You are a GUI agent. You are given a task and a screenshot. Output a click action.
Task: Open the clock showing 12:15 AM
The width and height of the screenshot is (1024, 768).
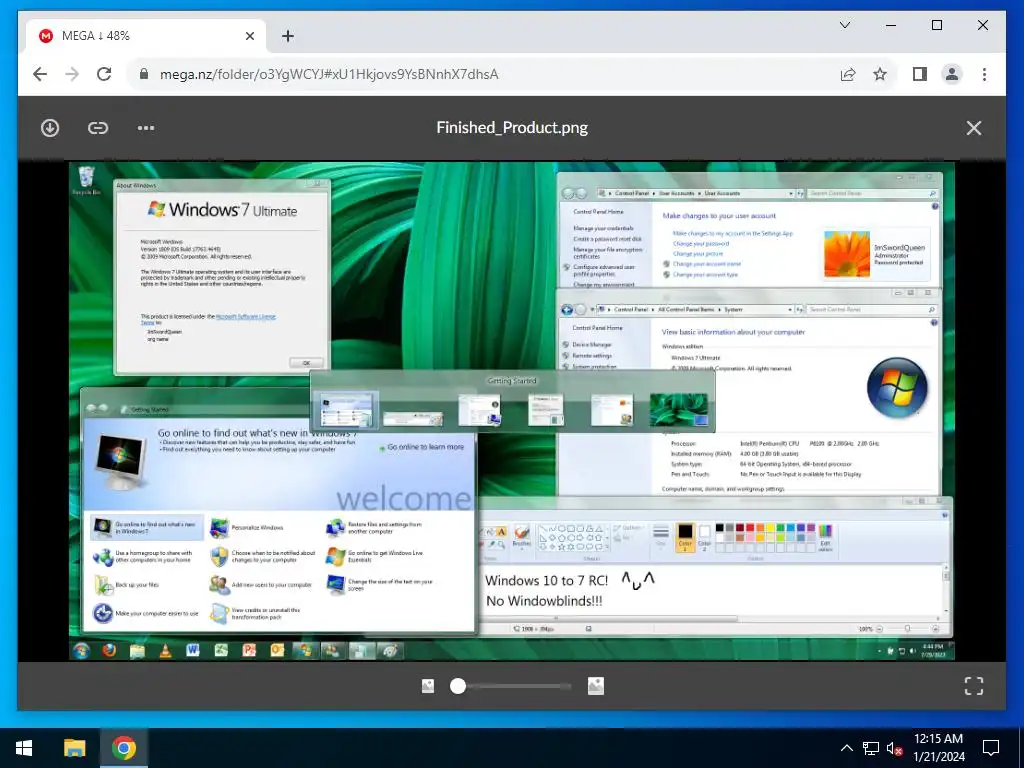(x=938, y=748)
